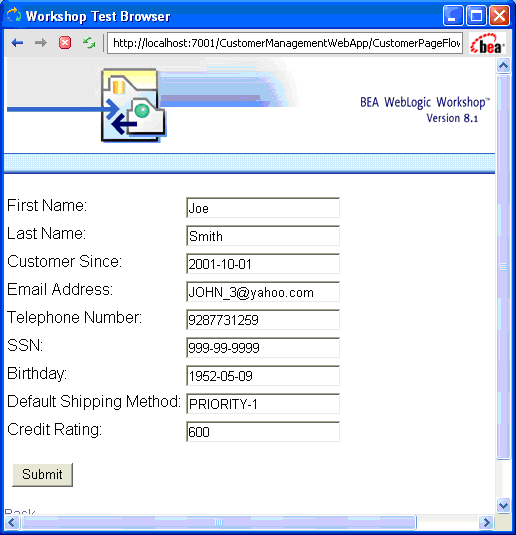Click the 'BEA WebLogic Workshop' banner text

click(425, 102)
